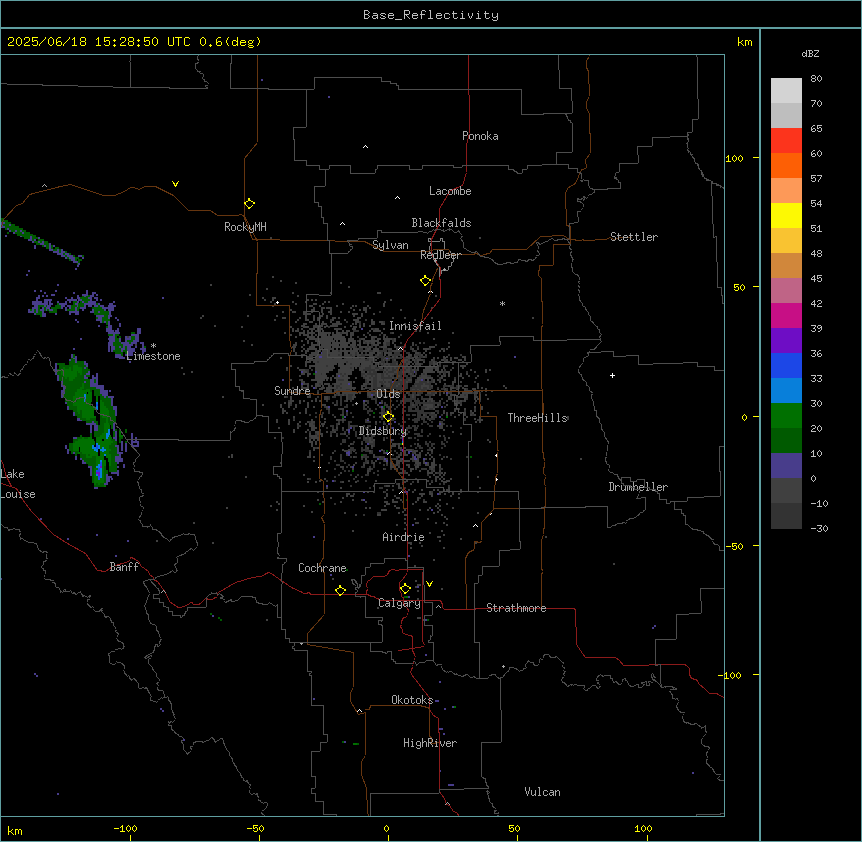The width and height of the screenshot is (862, 842).
Task: Select the Sundre label
Action: [x=292, y=391]
